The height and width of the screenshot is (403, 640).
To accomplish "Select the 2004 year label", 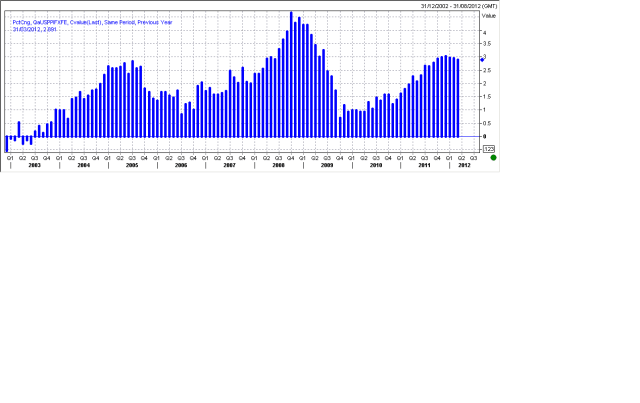I will click(x=83, y=164).
